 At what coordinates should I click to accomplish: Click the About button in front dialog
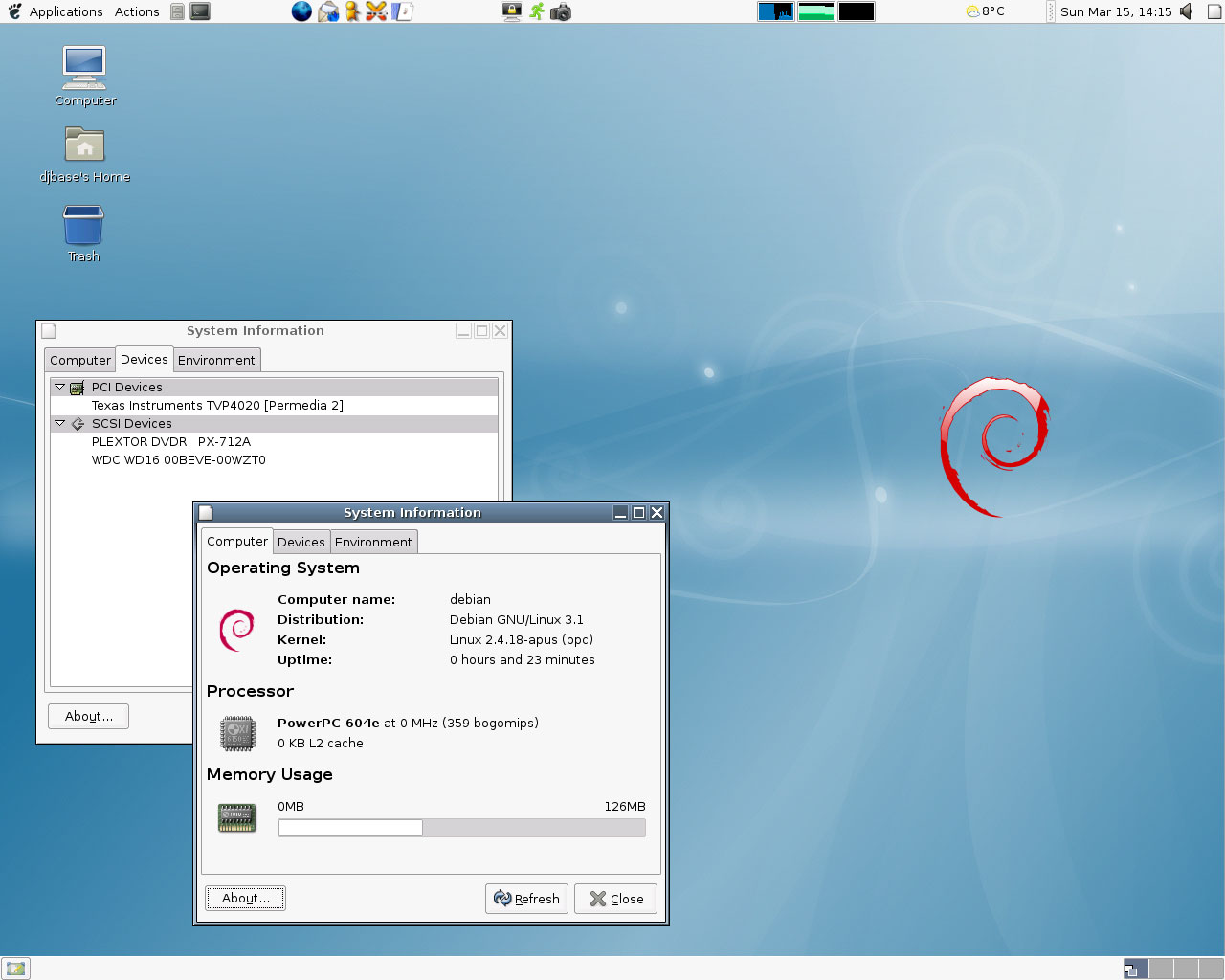pos(245,898)
